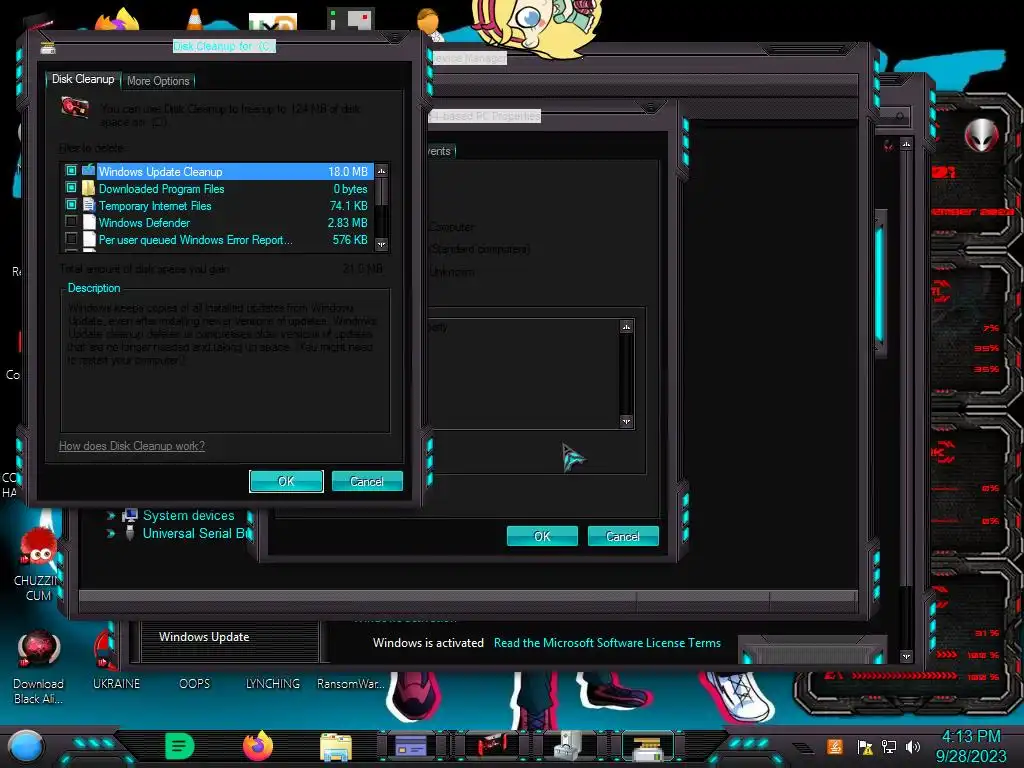Click the Windows Defender file icon
Viewport: 1024px width, 768px height.
pos(89,222)
